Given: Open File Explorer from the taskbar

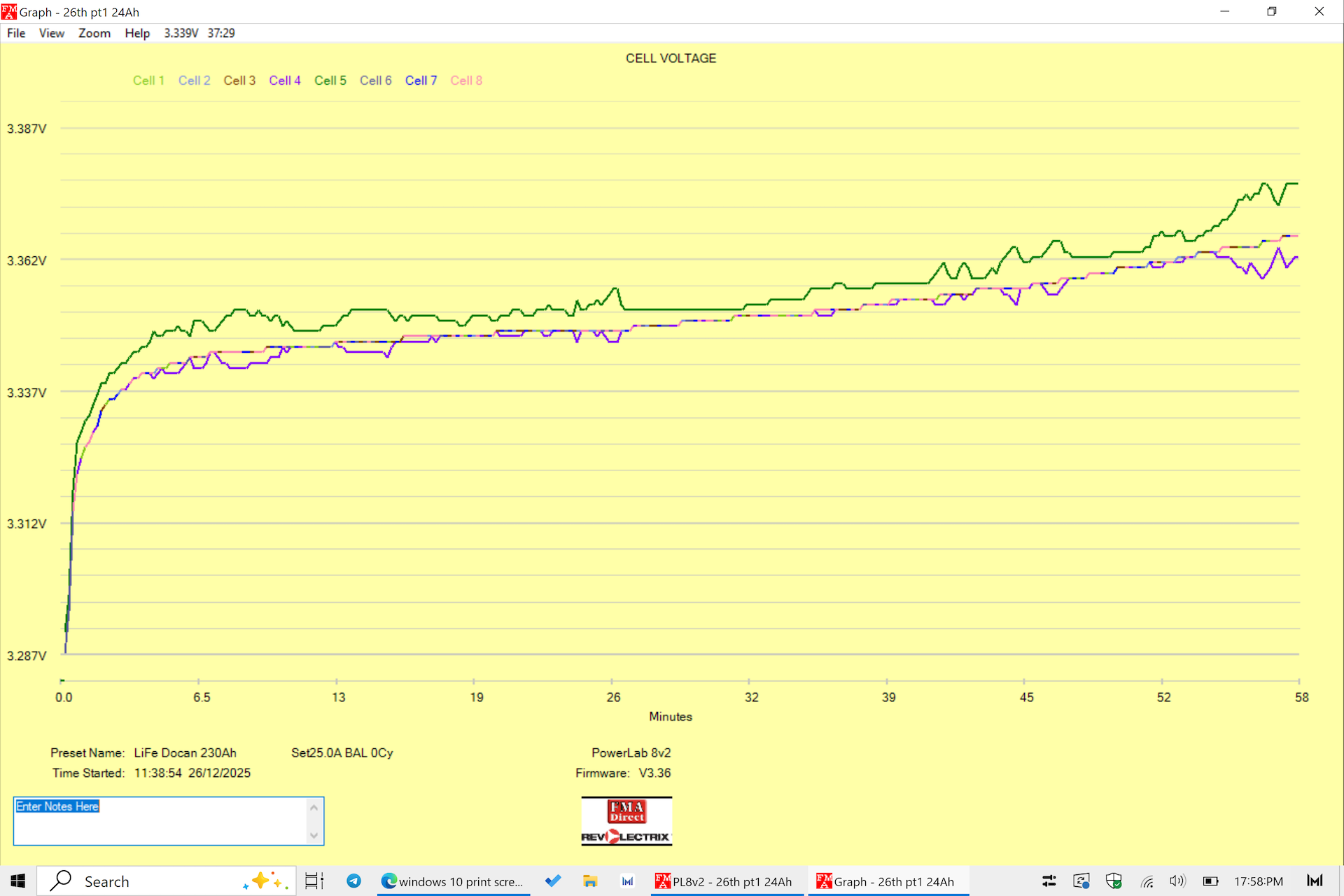Looking at the screenshot, I should 590,881.
